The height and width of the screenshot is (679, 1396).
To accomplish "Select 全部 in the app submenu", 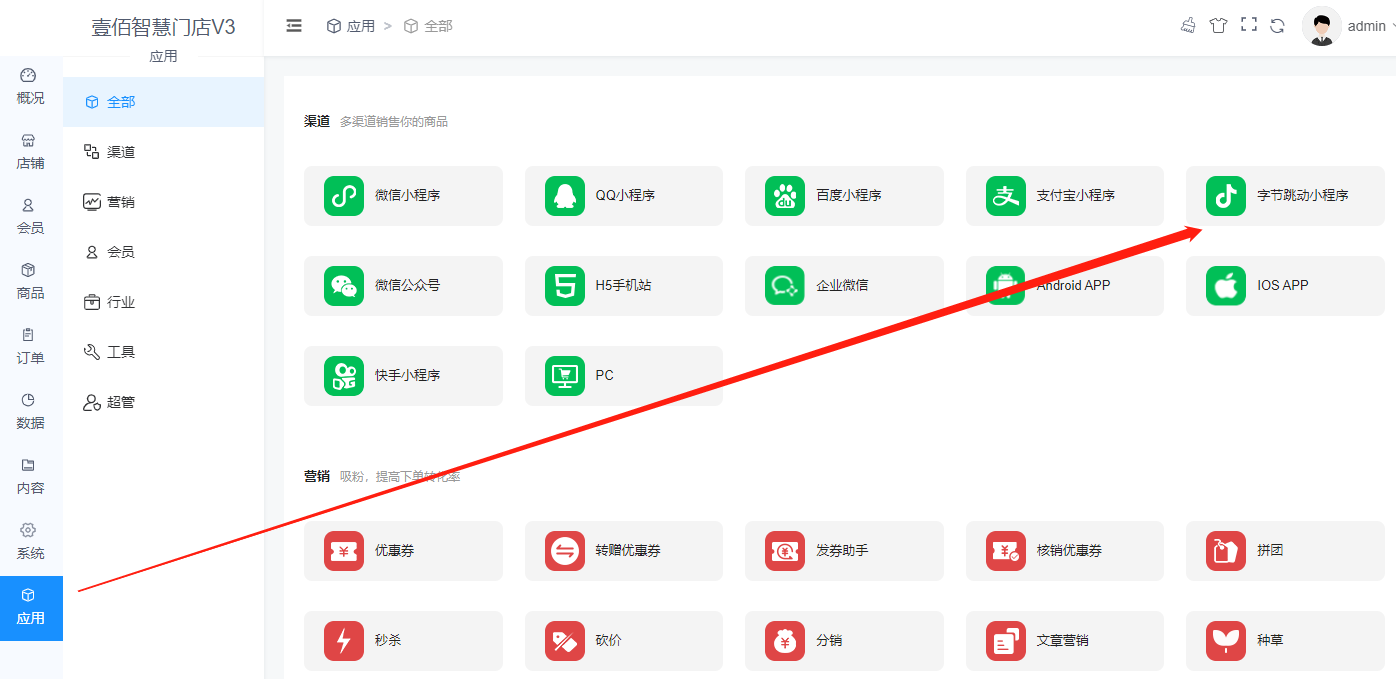I will 164,102.
